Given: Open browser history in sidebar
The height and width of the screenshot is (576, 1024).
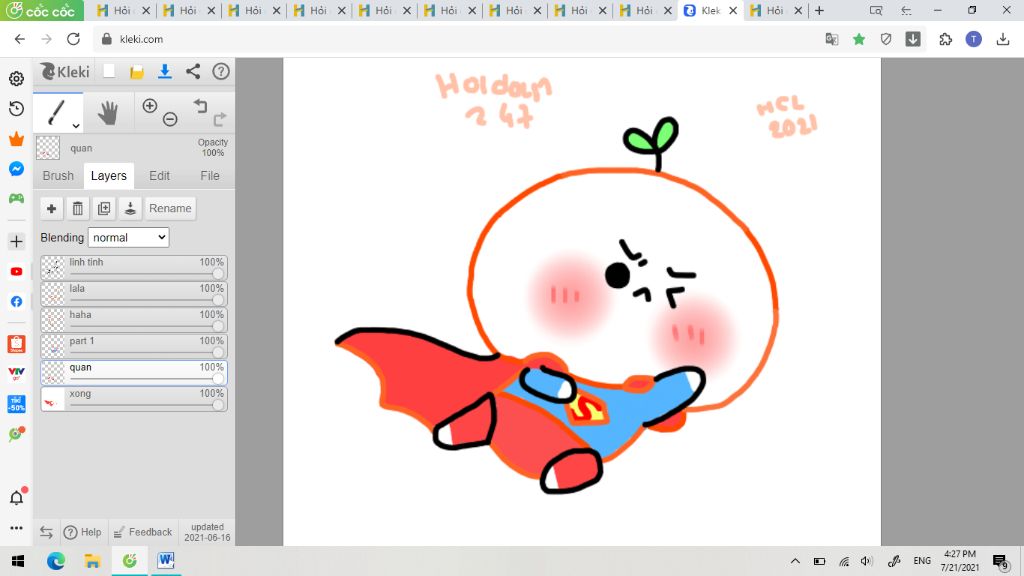Looking at the screenshot, I should (16, 108).
